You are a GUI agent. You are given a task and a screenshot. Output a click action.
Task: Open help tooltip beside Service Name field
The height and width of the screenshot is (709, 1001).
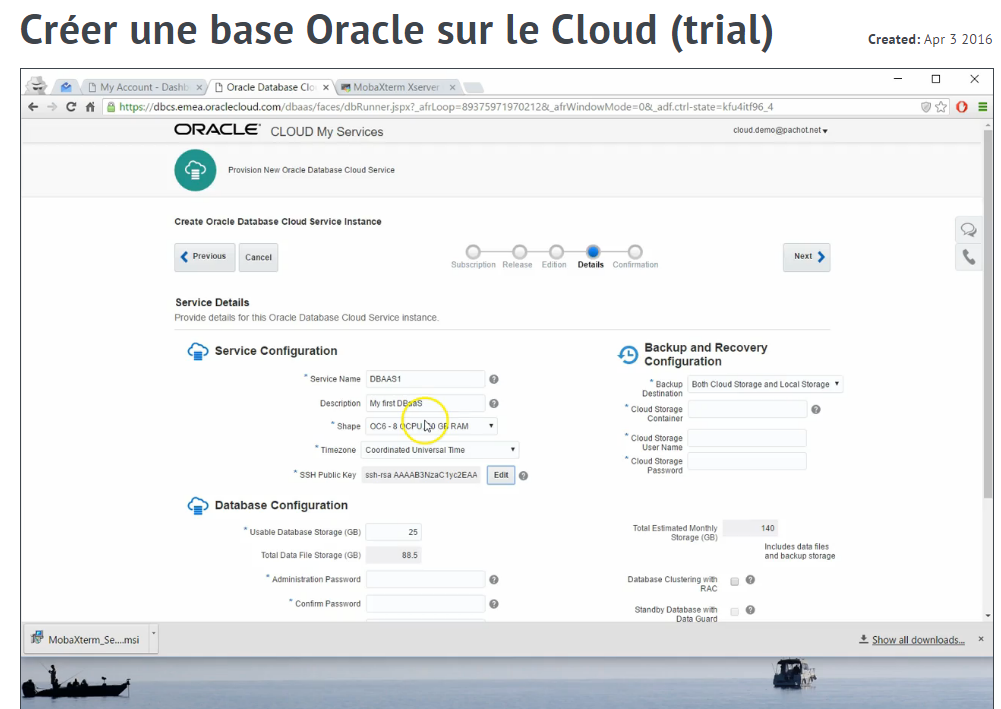click(493, 379)
